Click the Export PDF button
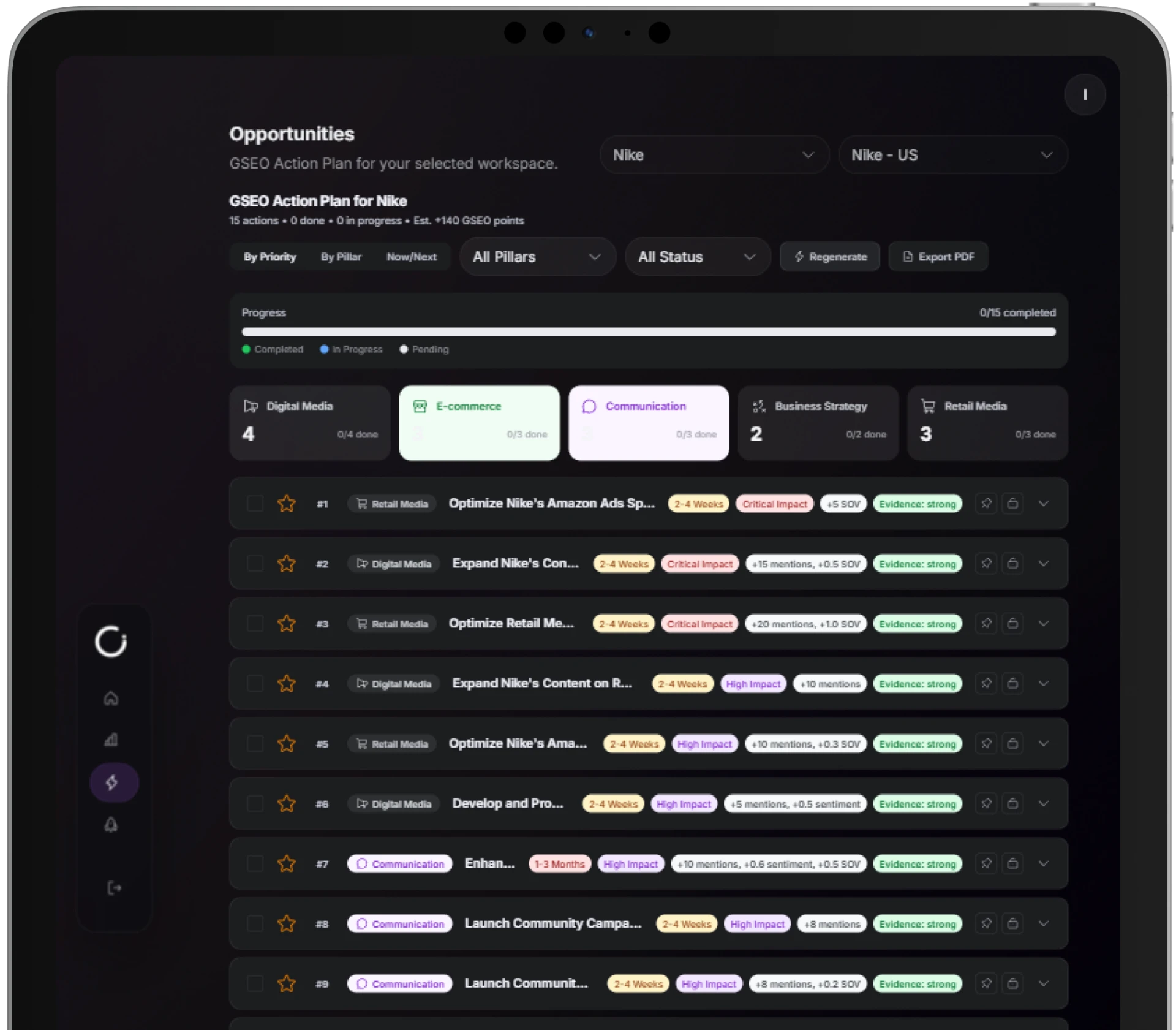 [x=938, y=257]
